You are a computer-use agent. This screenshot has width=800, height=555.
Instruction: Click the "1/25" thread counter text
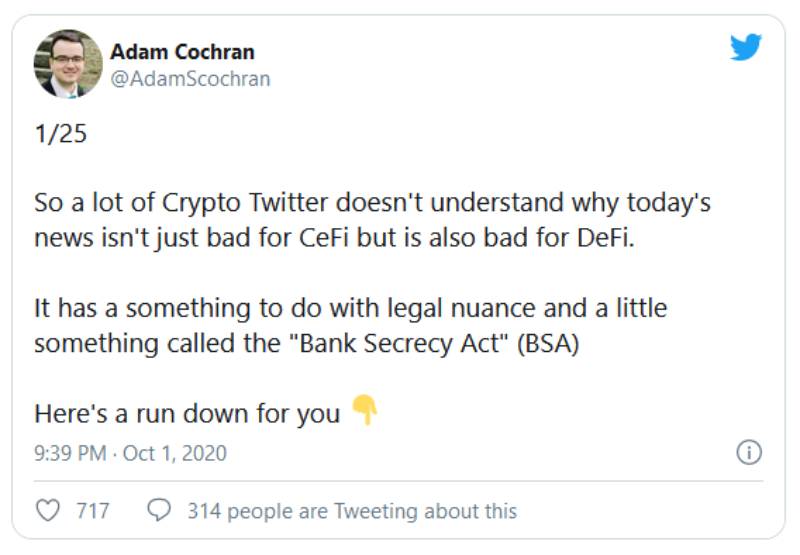60,133
